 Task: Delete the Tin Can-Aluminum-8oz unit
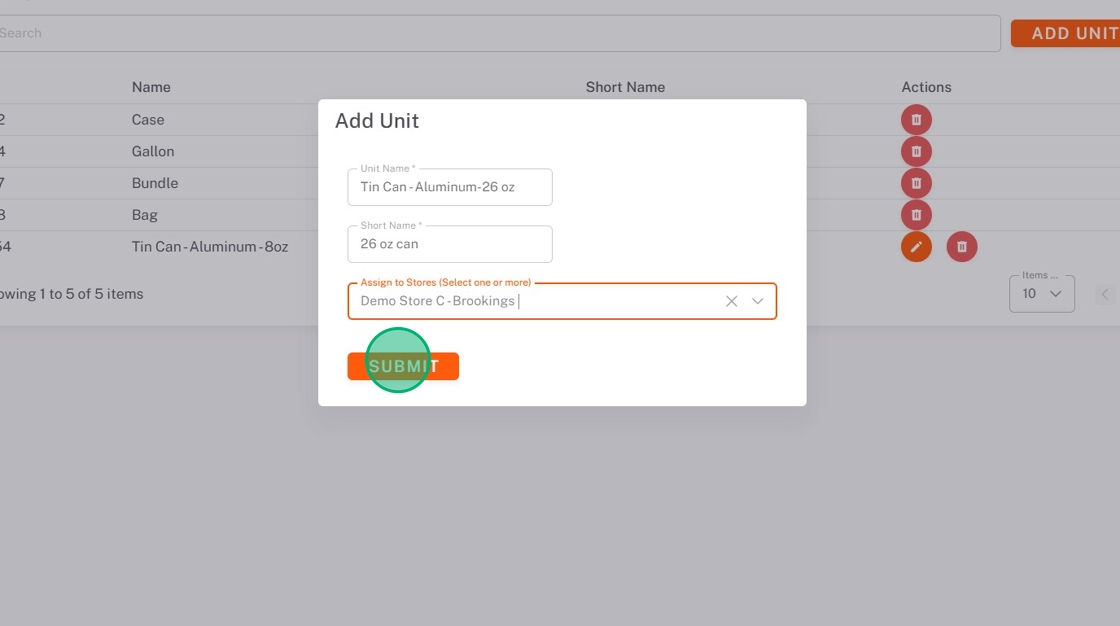[961, 247]
